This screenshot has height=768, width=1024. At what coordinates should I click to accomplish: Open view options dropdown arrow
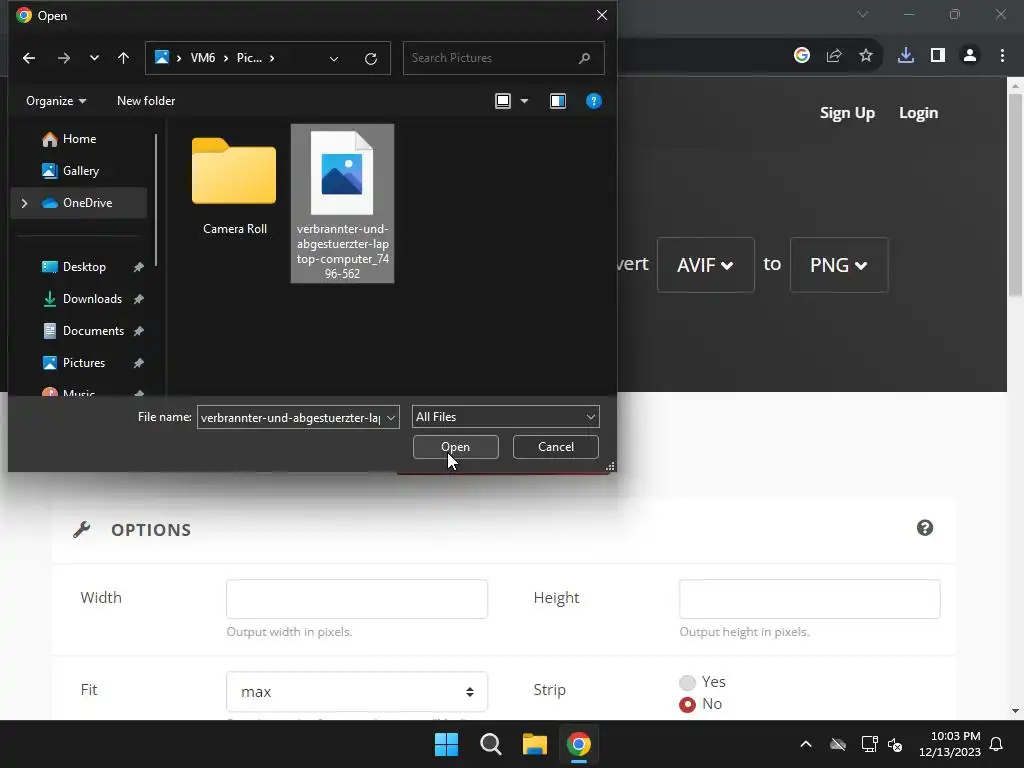tap(524, 101)
